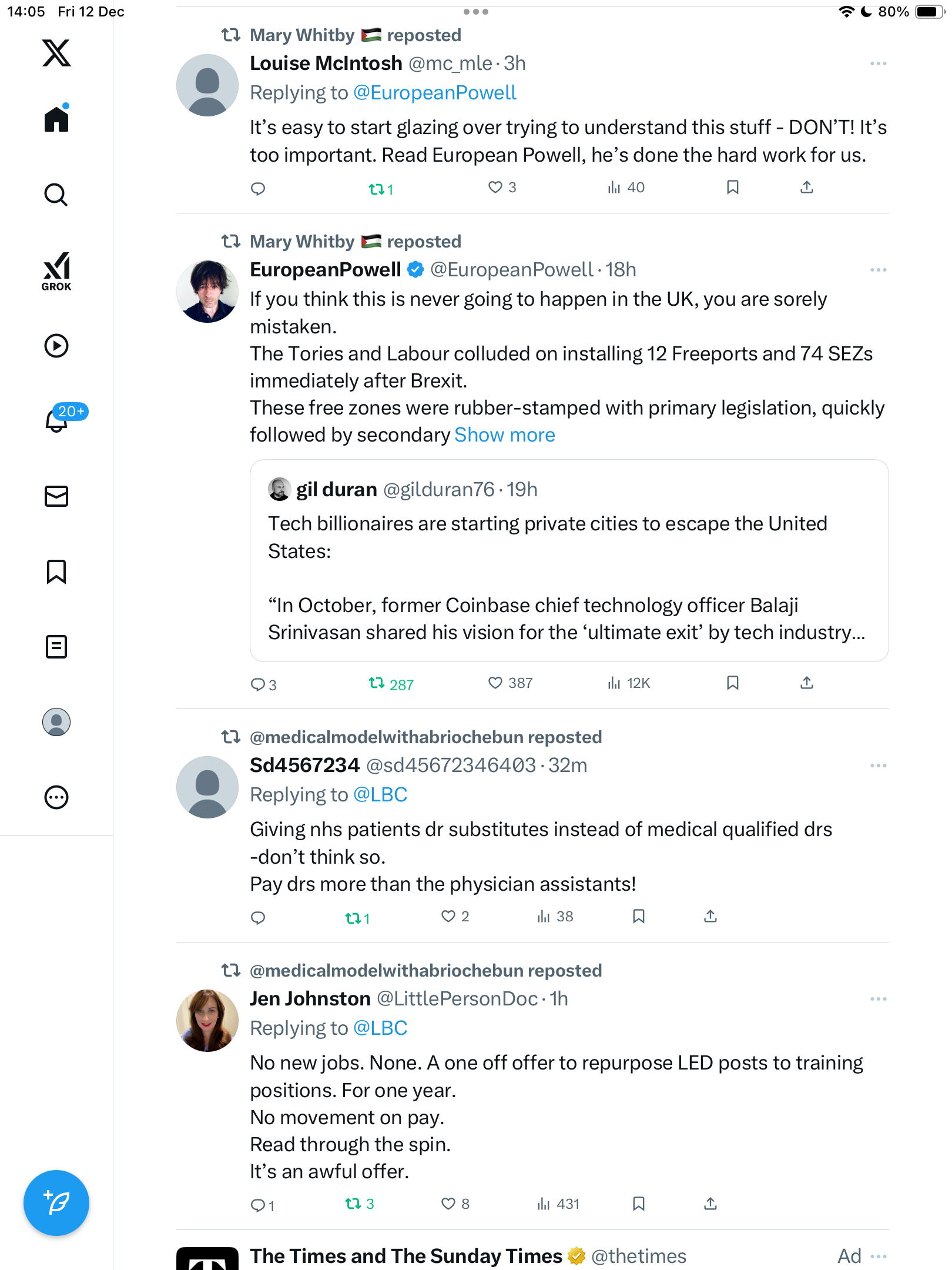Viewport: 952px width, 1270px height.
Task: Tap the compose new post button
Action: pyautogui.click(x=56, y=1202)
